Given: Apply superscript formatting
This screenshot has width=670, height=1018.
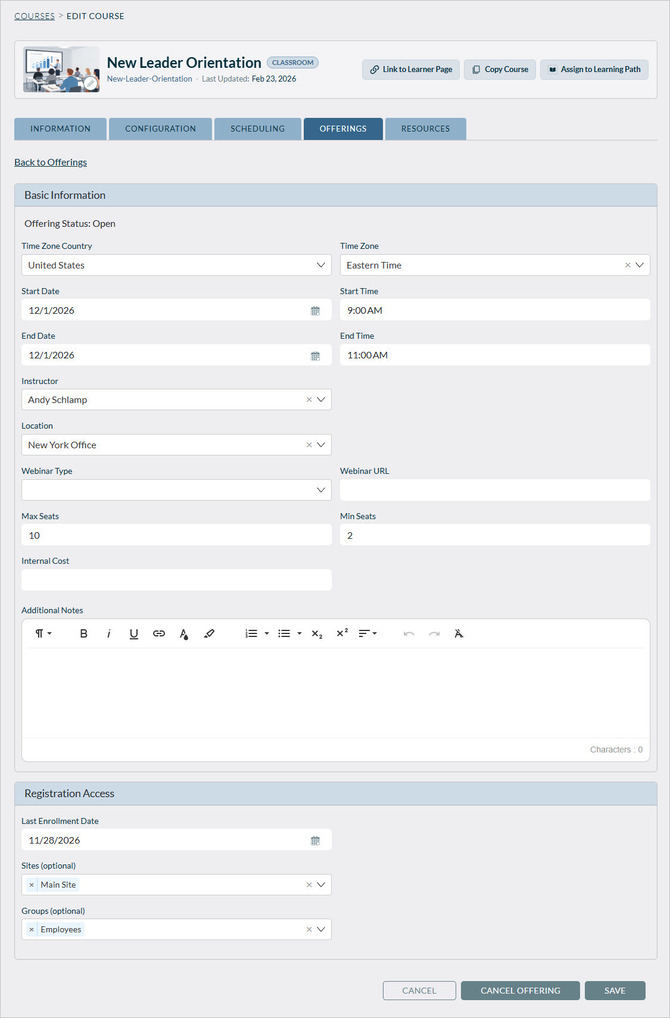Looking at the screenshot, I should click(342, 634).
